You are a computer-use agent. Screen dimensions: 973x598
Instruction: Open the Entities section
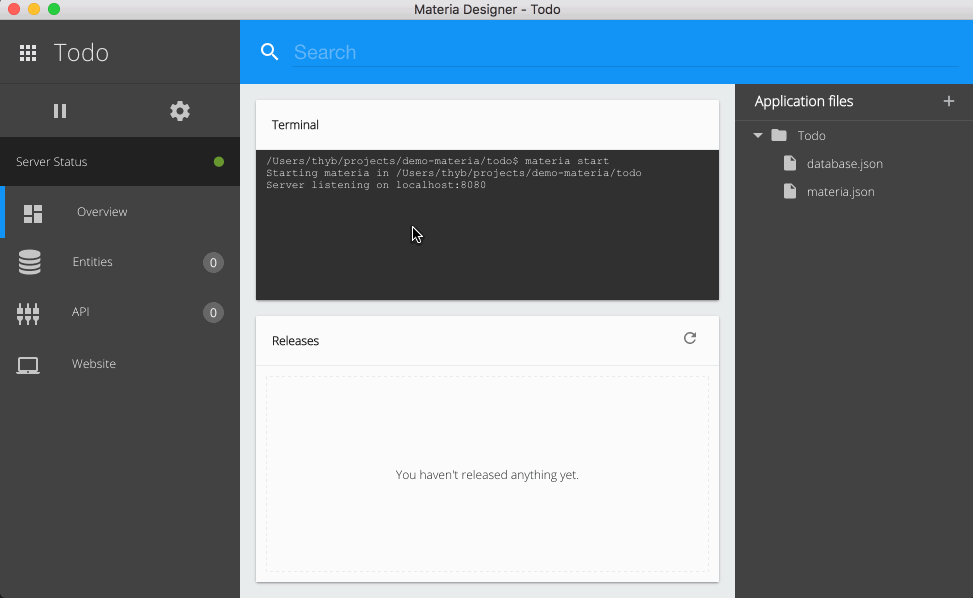coord(120,262)
